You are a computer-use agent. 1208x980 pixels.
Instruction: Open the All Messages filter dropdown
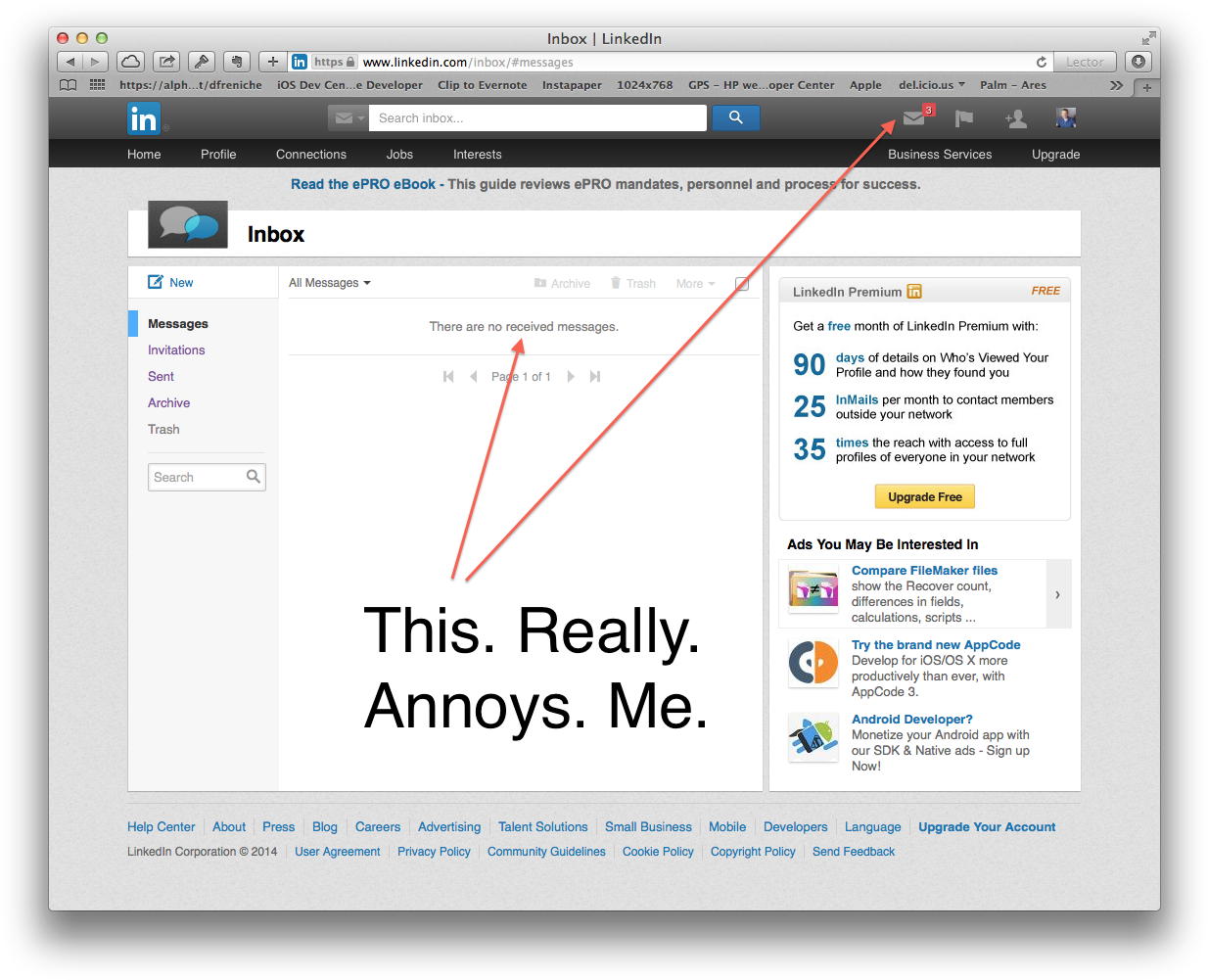pos(330,283)
